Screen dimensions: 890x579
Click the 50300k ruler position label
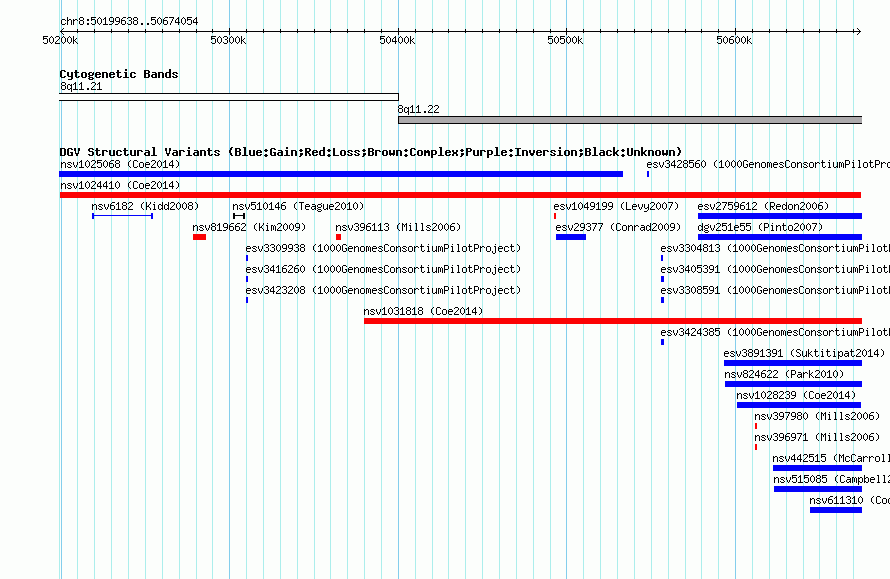click(228, 40)
